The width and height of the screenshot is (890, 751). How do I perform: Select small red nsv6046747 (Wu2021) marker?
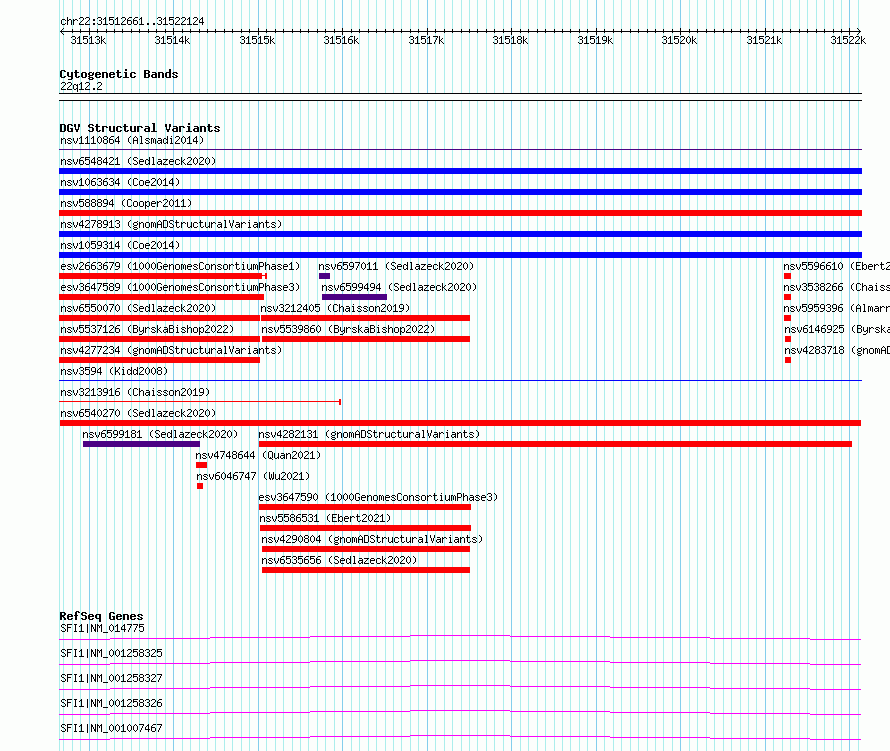click(x=200, y=486)
